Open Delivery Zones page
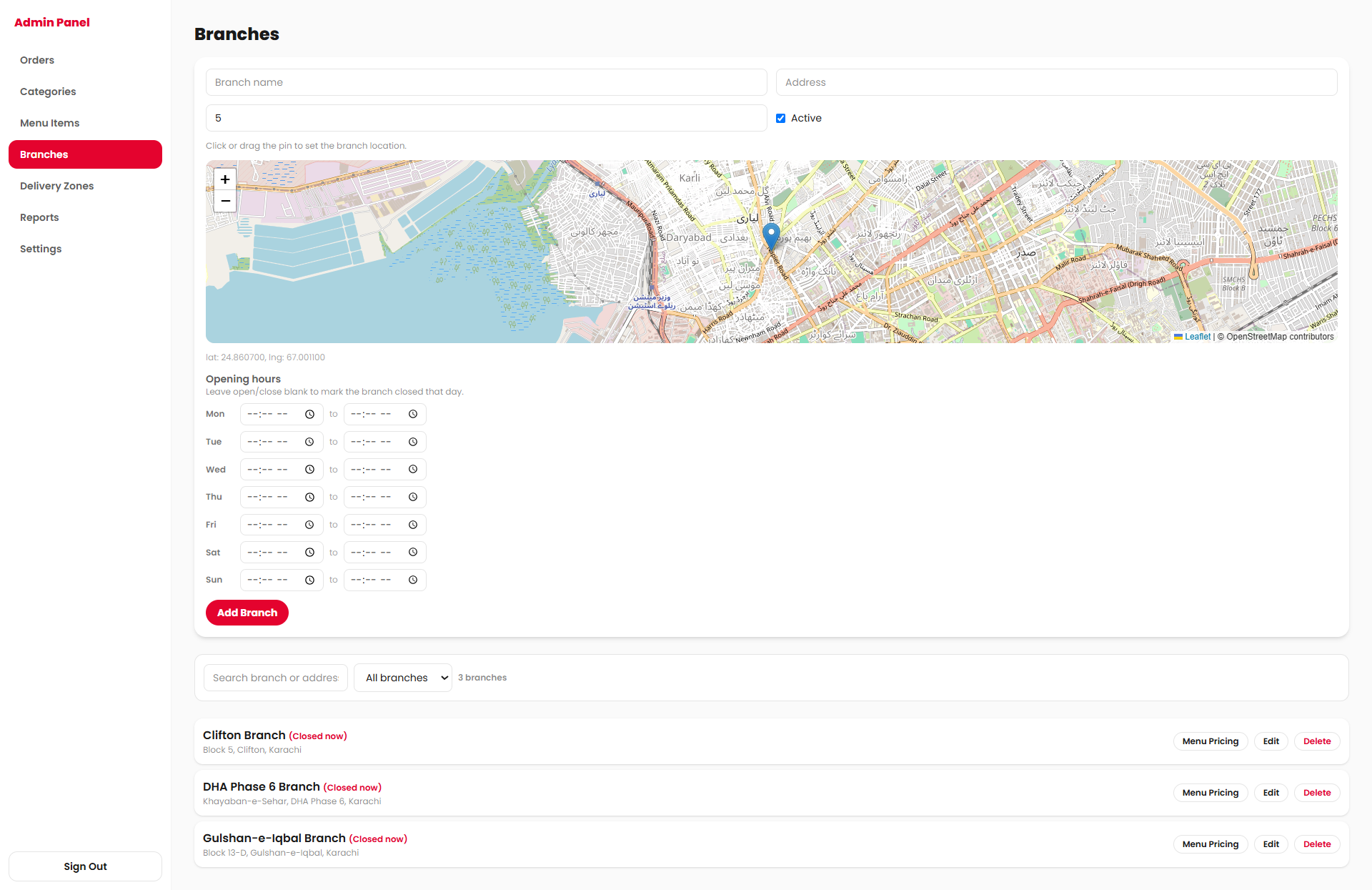 coord(85,186)
